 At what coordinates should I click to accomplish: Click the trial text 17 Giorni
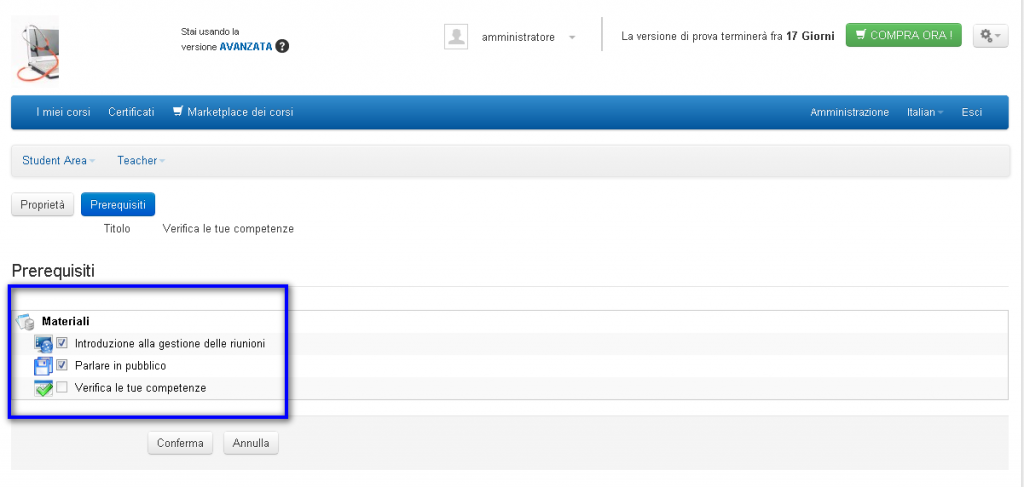tap(810, 37)
